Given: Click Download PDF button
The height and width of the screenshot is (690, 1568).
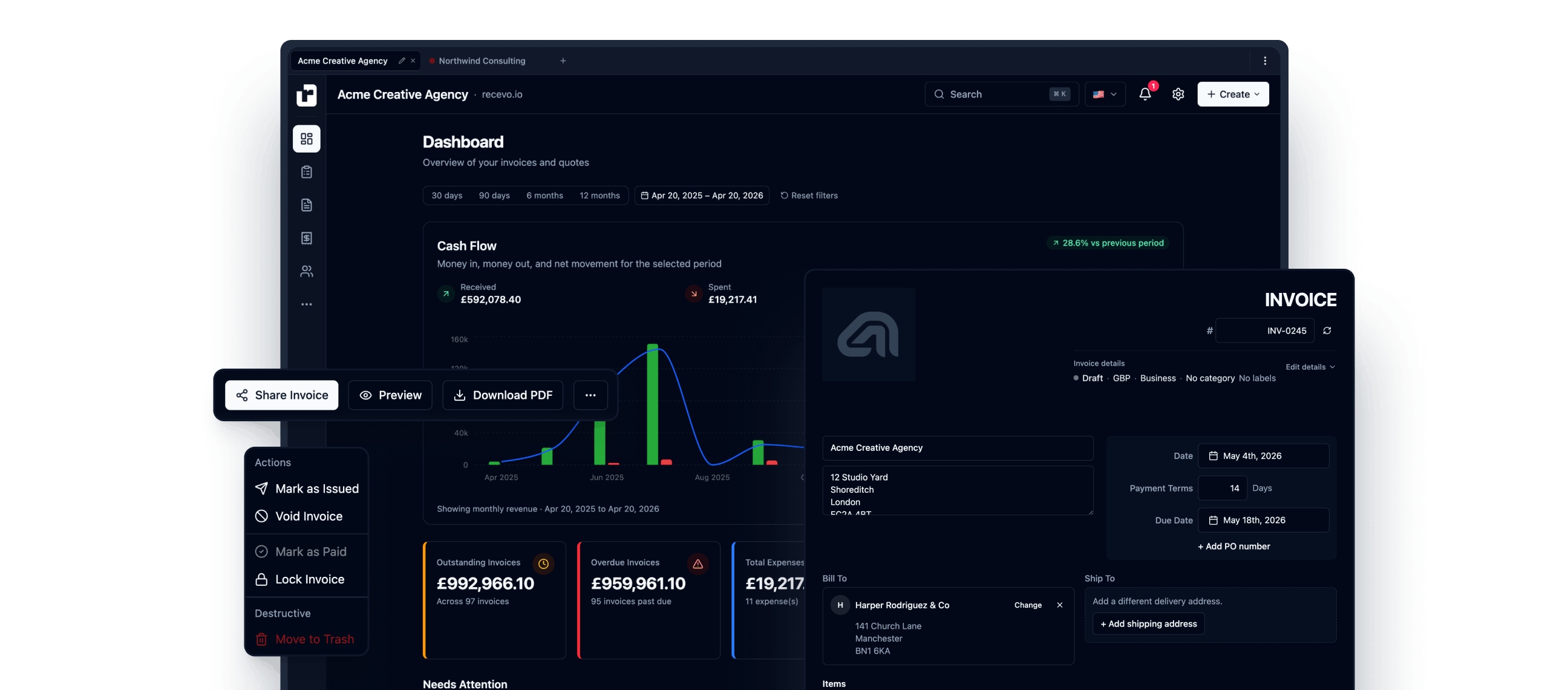Looking at the screenshot, I should [502, 395].
